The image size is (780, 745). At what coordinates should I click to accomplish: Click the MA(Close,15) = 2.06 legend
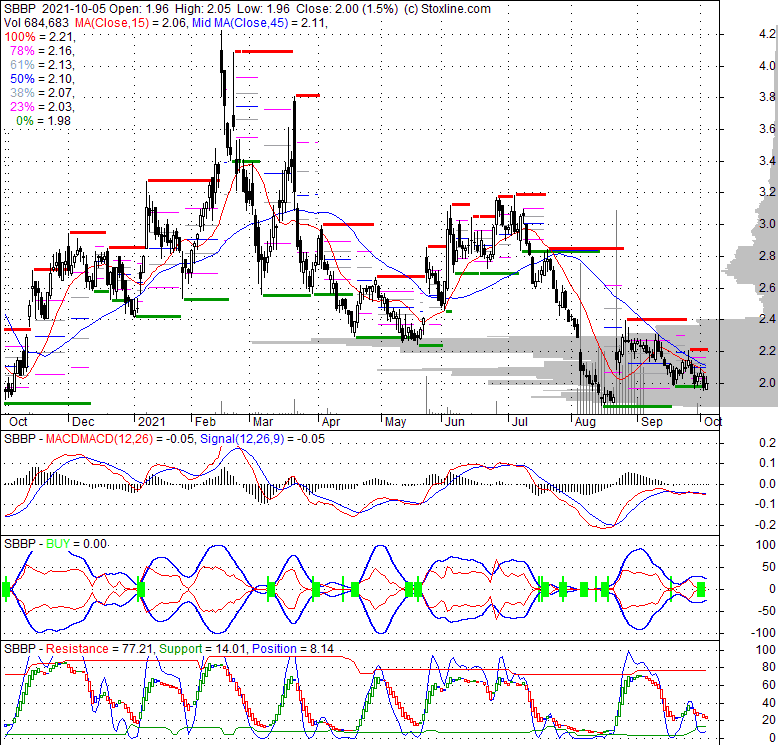click(x=131, y=22)
